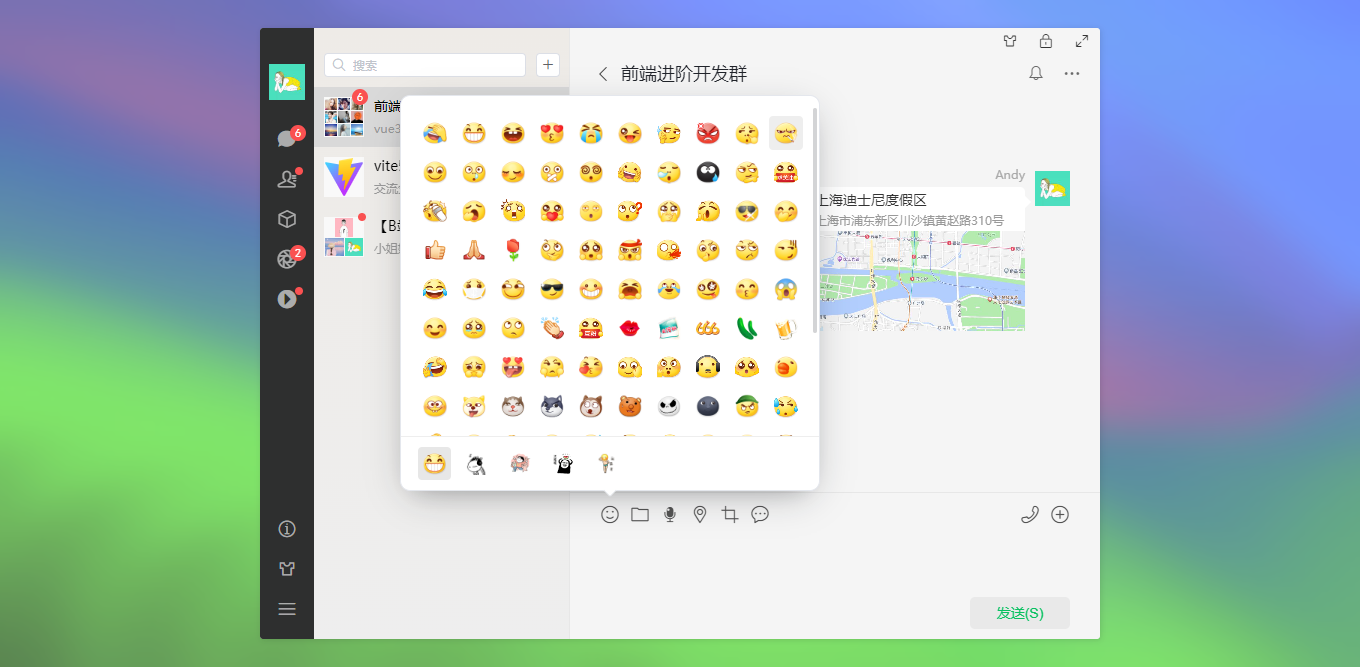Insert the green hat face emoji
The width and height of the screenshot is (1360, 667).
click(x=747, y=406)
